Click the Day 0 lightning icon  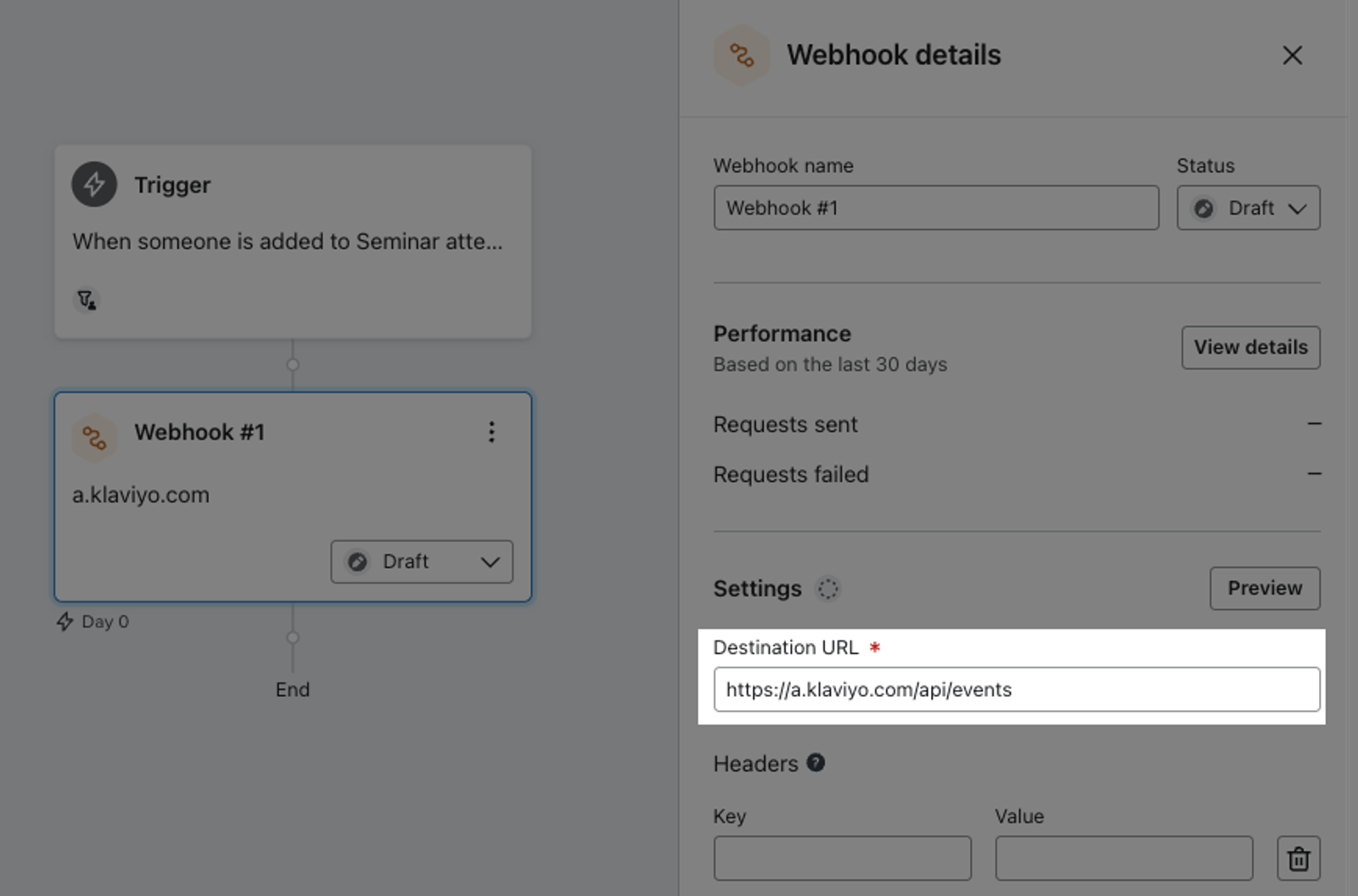tap(65, 621)
